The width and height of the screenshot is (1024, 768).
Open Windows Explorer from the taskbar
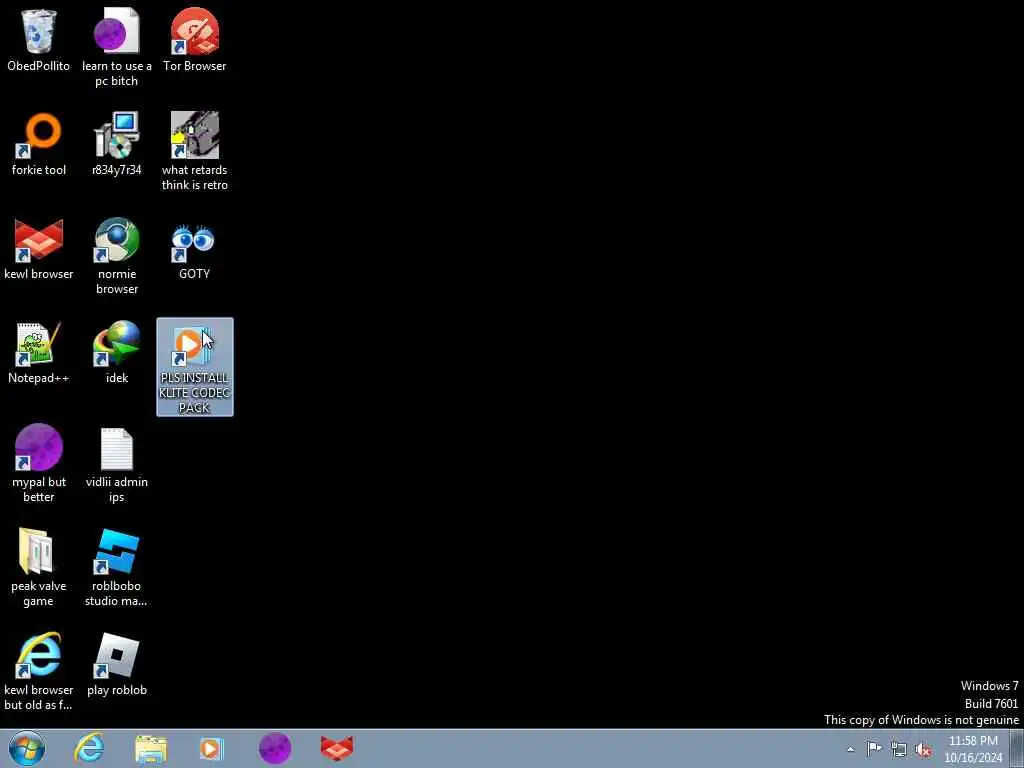tap(151, 748)
